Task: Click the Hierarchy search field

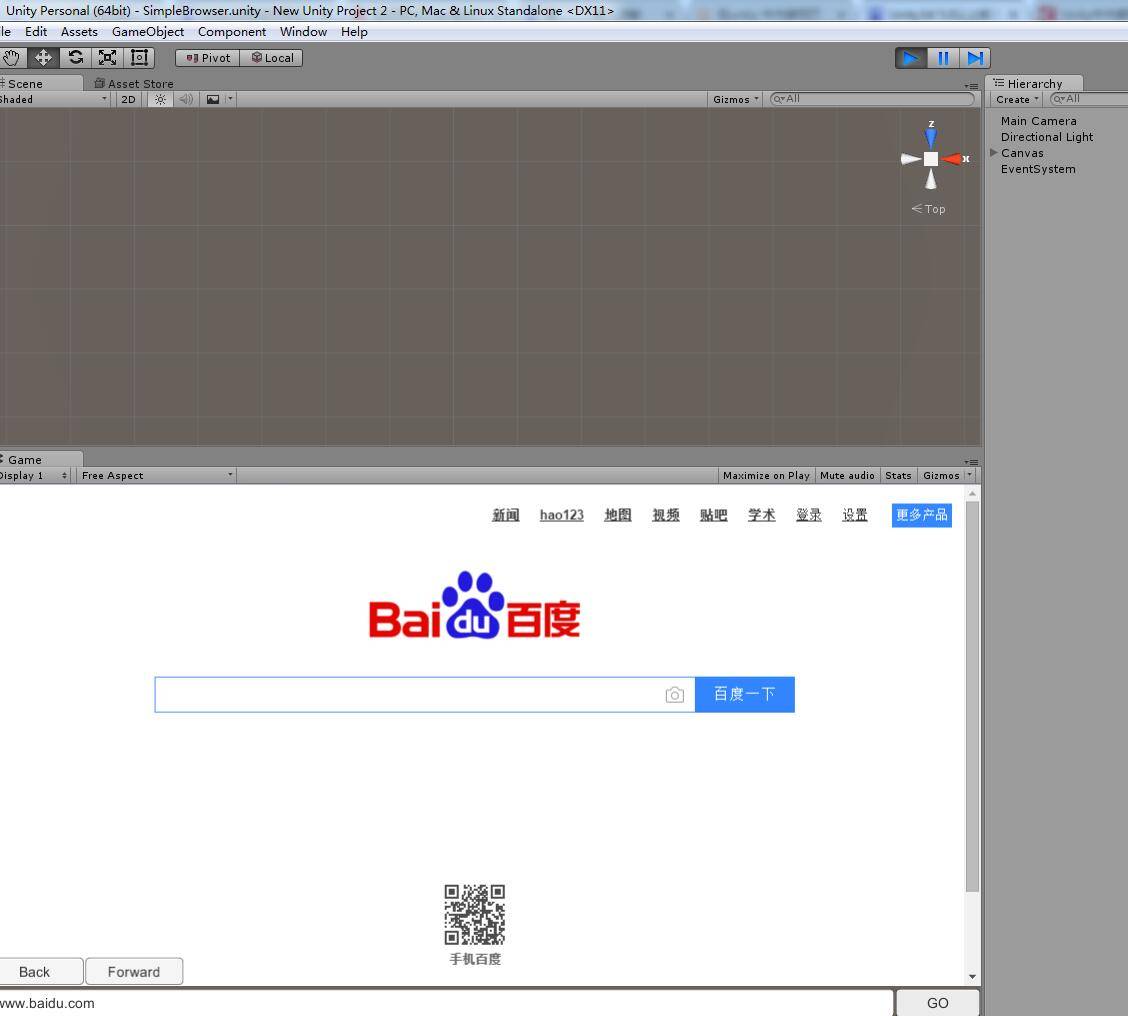Action: [1089, 99]
